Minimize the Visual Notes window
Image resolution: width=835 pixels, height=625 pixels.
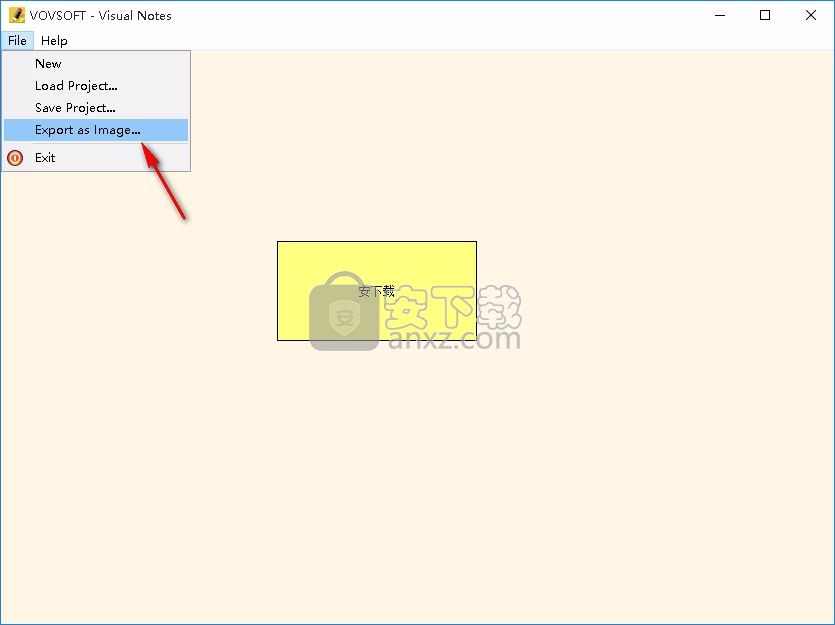(720, 15)
